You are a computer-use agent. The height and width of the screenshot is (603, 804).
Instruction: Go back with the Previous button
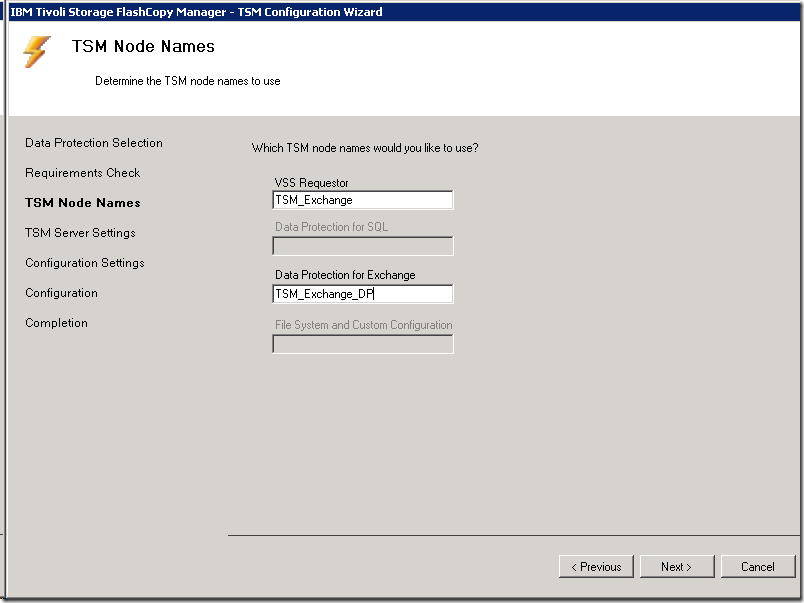(x=596, y=567)
